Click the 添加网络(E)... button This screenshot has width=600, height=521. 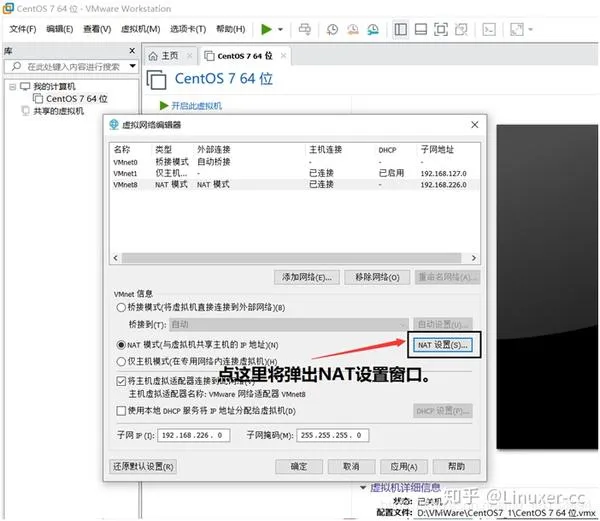307,277
